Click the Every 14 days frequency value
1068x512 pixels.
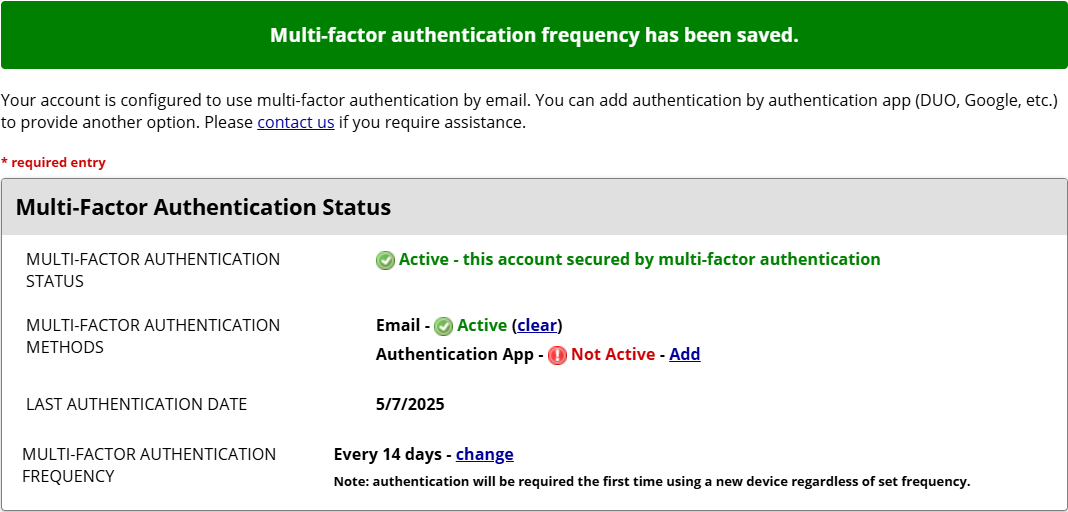[x=387, y=455]
